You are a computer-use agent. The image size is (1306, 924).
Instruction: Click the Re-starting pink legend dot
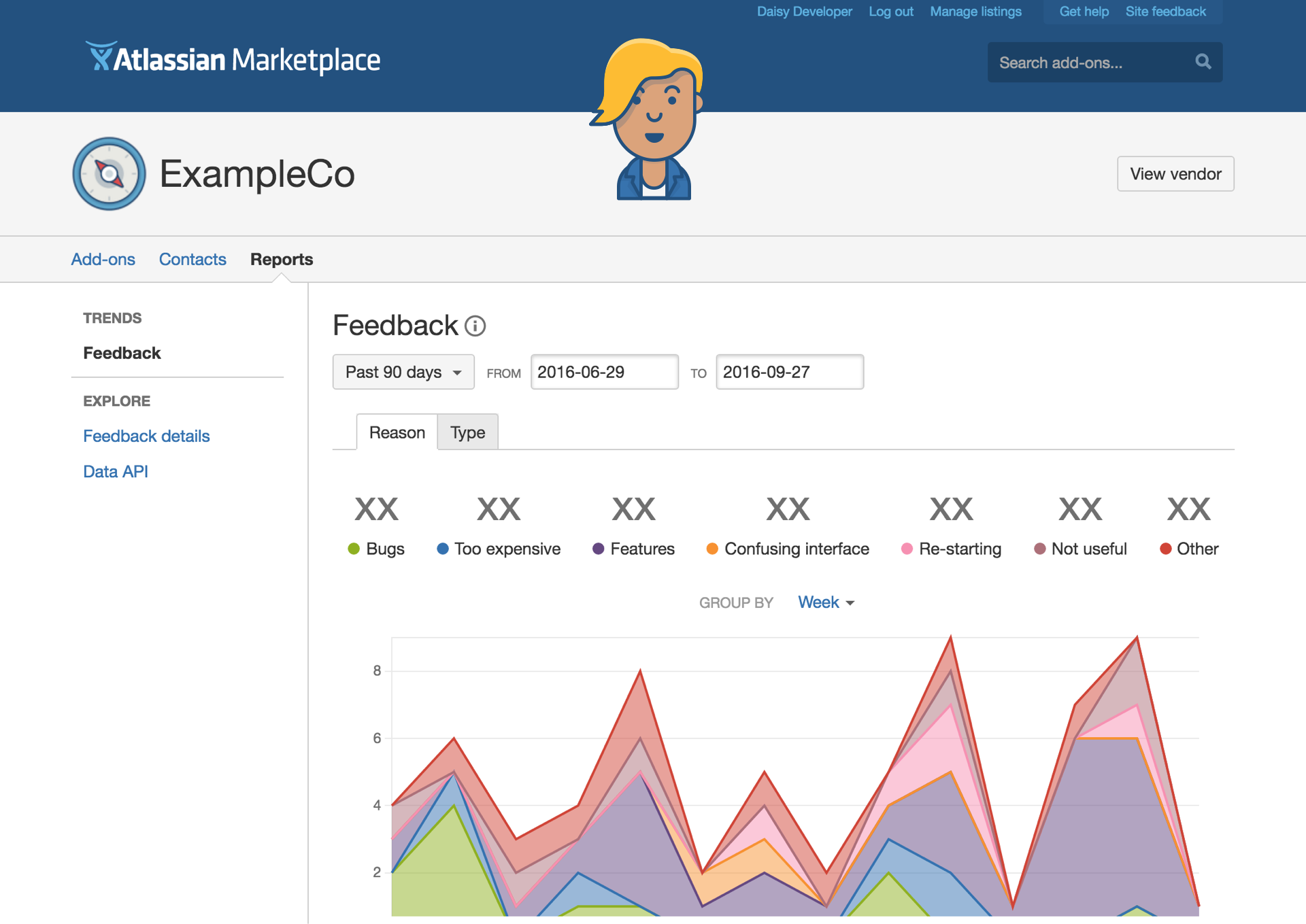click(907, 549)
